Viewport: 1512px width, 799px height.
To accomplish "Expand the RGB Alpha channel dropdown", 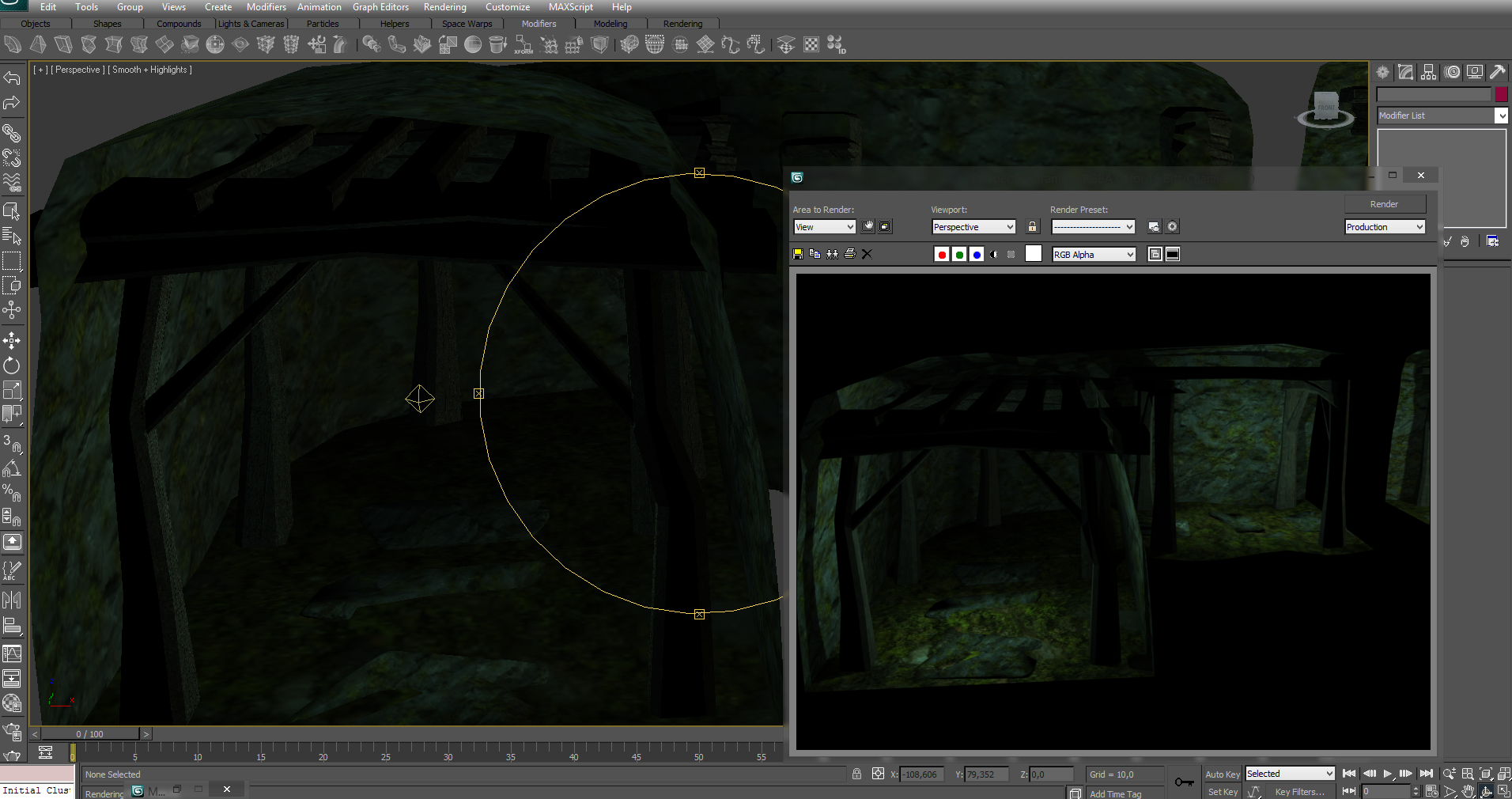I will tap(1094, 255).
